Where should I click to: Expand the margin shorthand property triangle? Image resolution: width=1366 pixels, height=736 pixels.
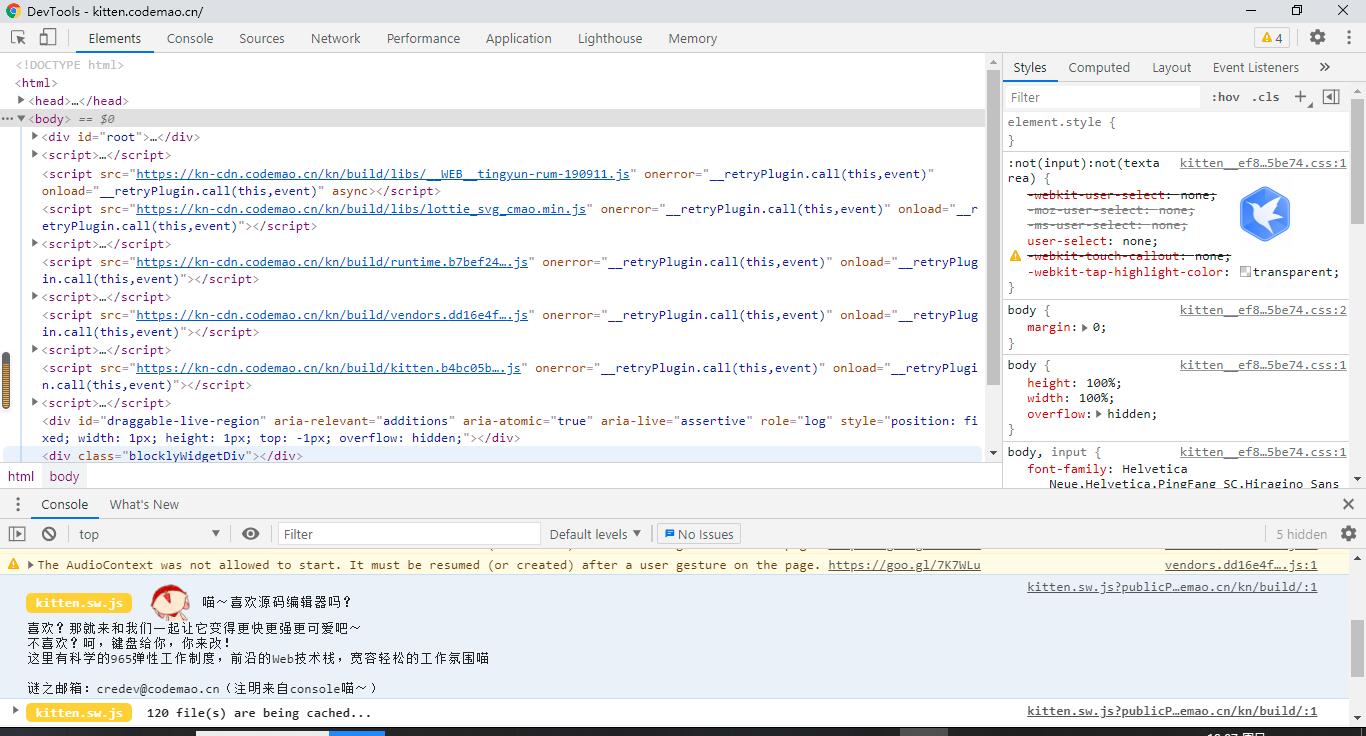(x=1085, y=327)
